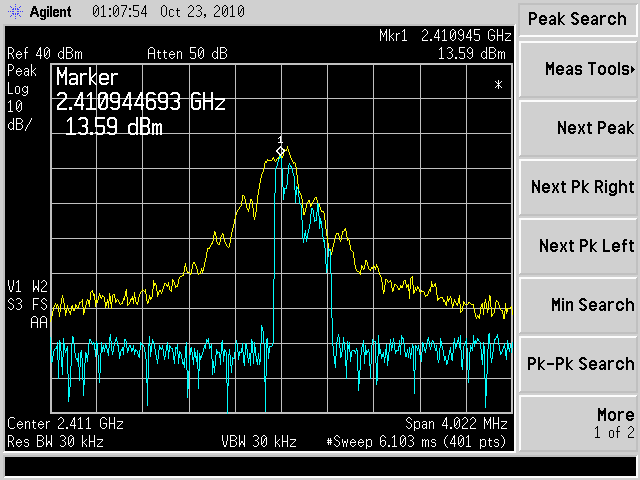Open More softkey page 1 of 2

578,423
